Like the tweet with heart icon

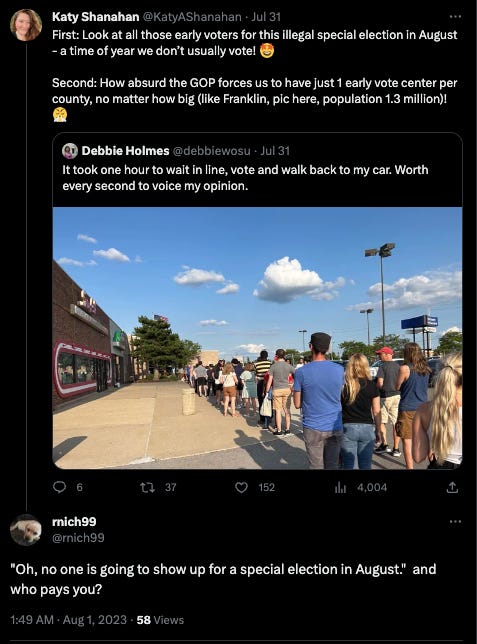(241, 488)
